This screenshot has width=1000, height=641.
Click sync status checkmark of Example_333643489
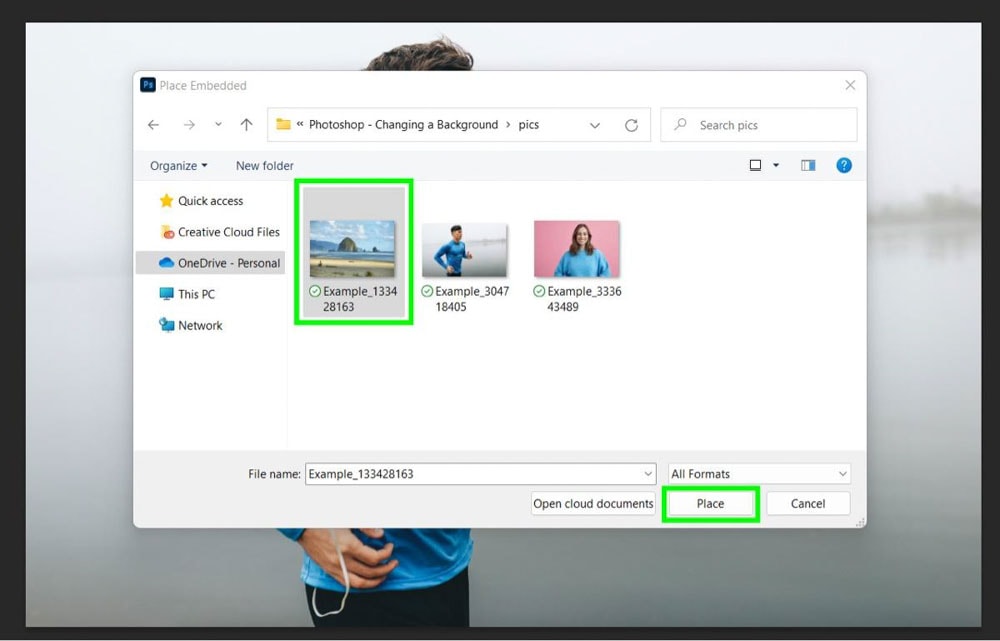[x=539, y=291]
